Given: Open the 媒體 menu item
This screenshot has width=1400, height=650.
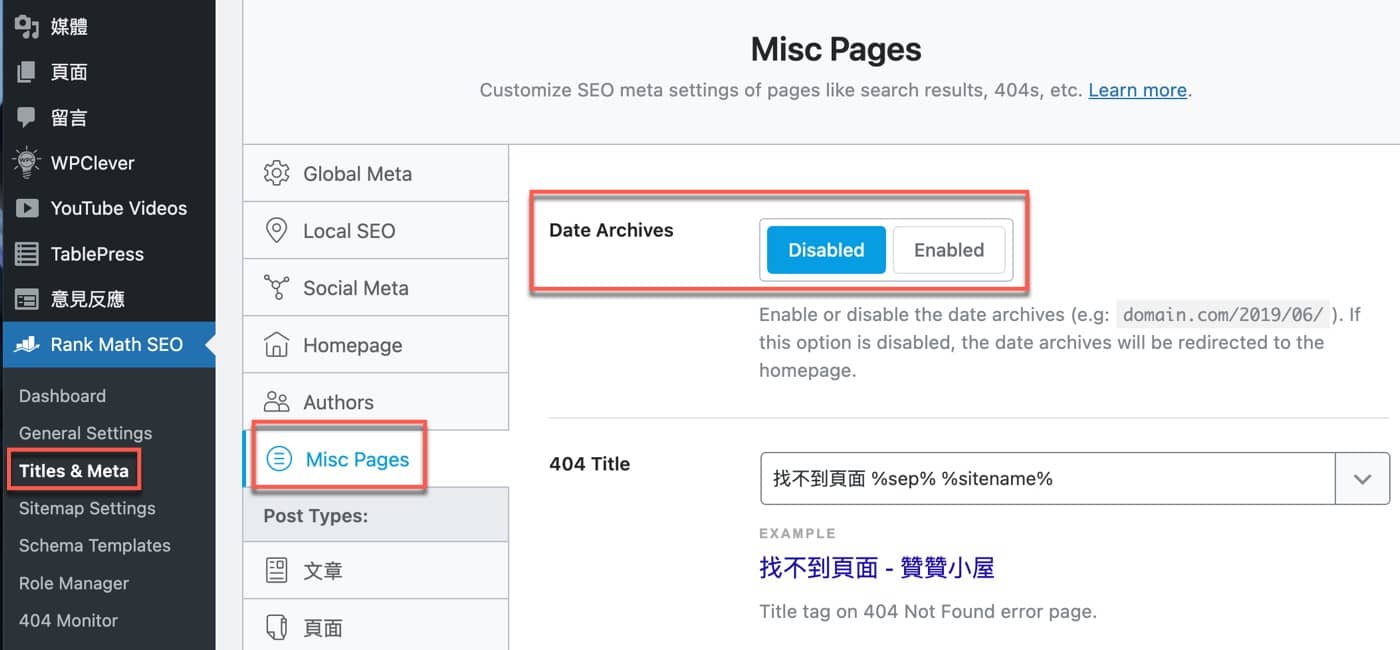Looking at the screenshot, I should pyautogui.click(x=108, y=26).
